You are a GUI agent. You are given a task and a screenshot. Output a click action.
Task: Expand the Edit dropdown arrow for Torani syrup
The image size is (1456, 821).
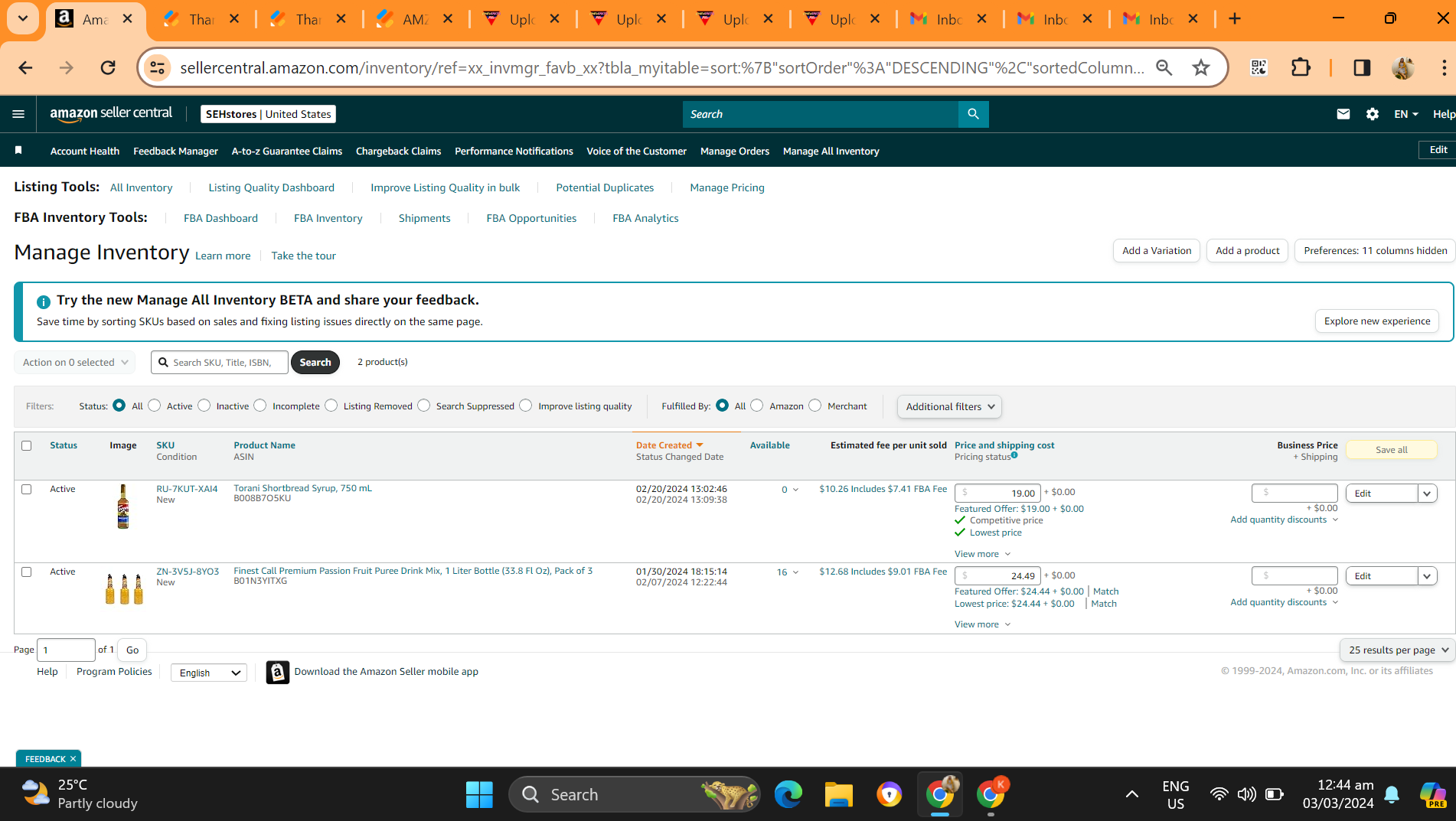coord(1427,494)
